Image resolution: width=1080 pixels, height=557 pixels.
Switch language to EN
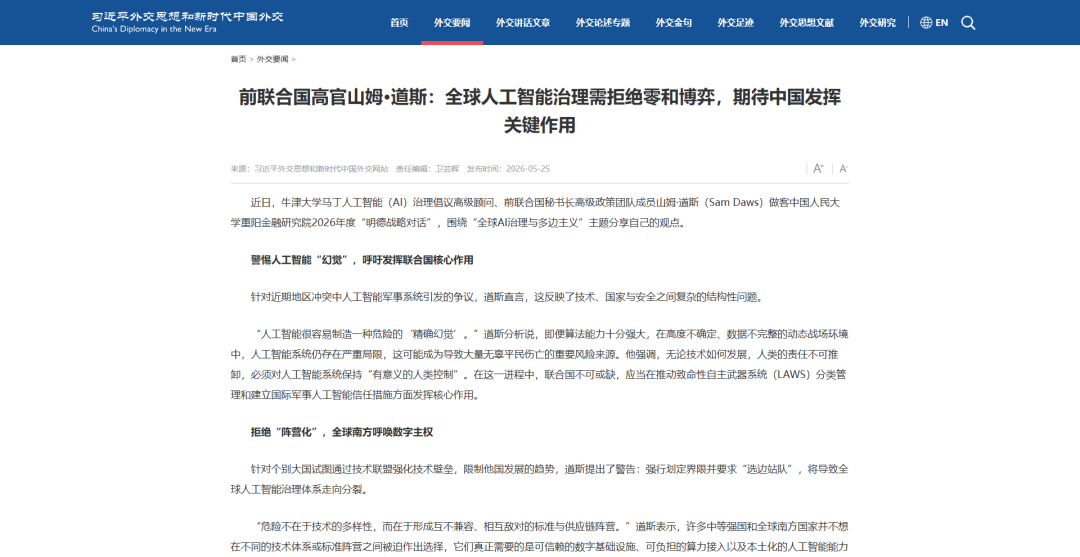[942, 23]
